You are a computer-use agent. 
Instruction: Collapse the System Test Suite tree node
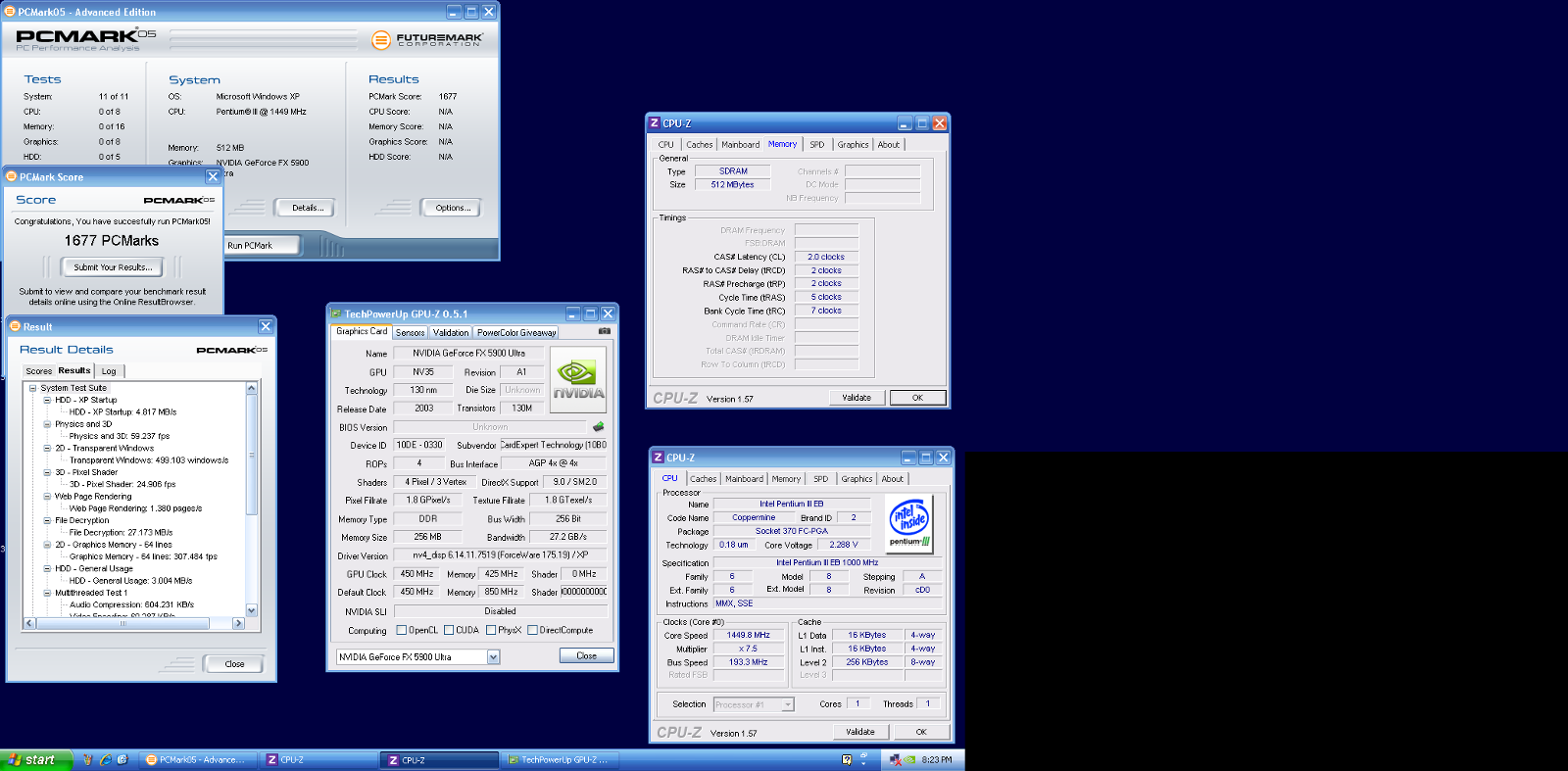tap(32, 388)
